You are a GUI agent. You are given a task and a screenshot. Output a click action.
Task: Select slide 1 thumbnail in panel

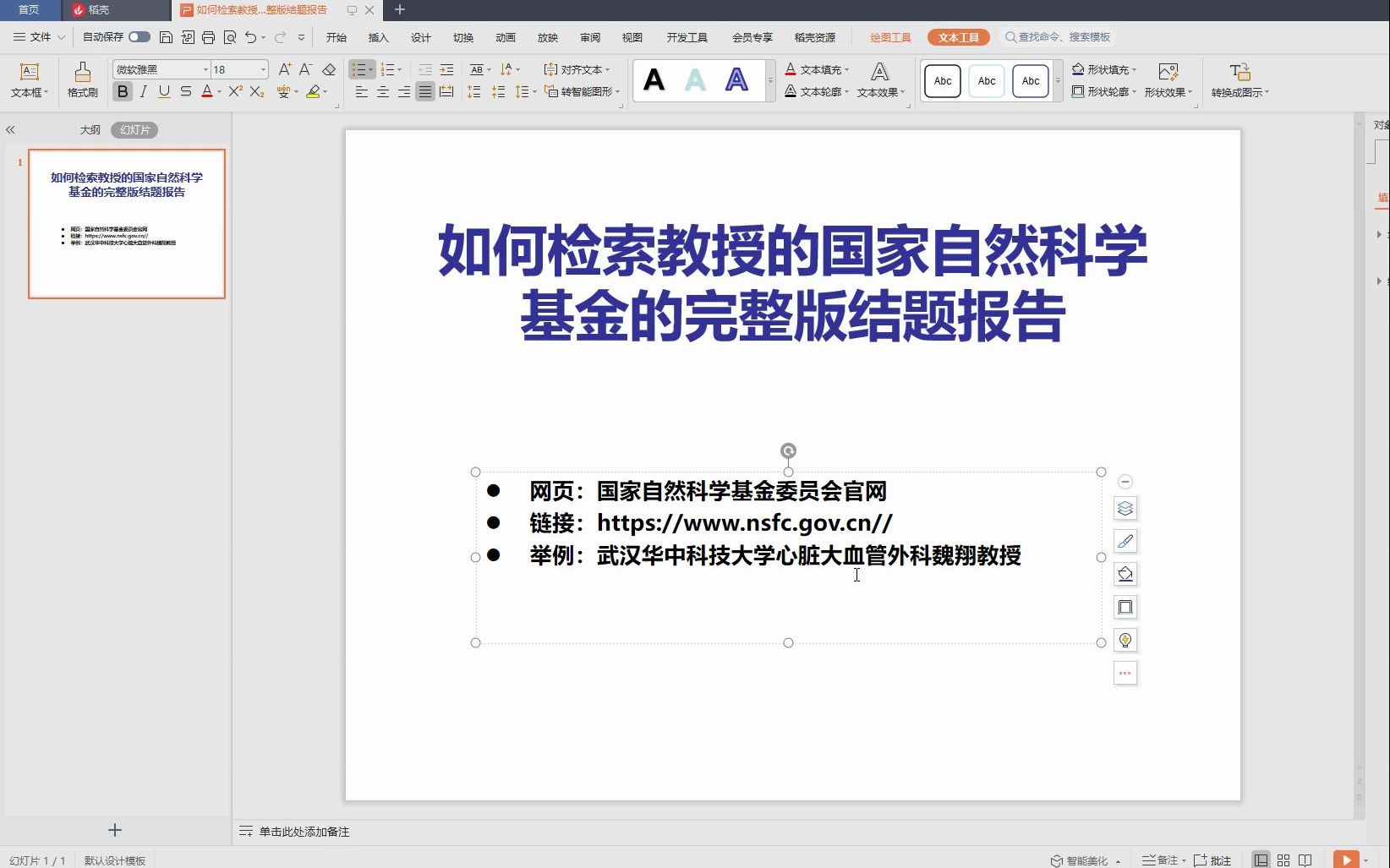coord(127,224)
